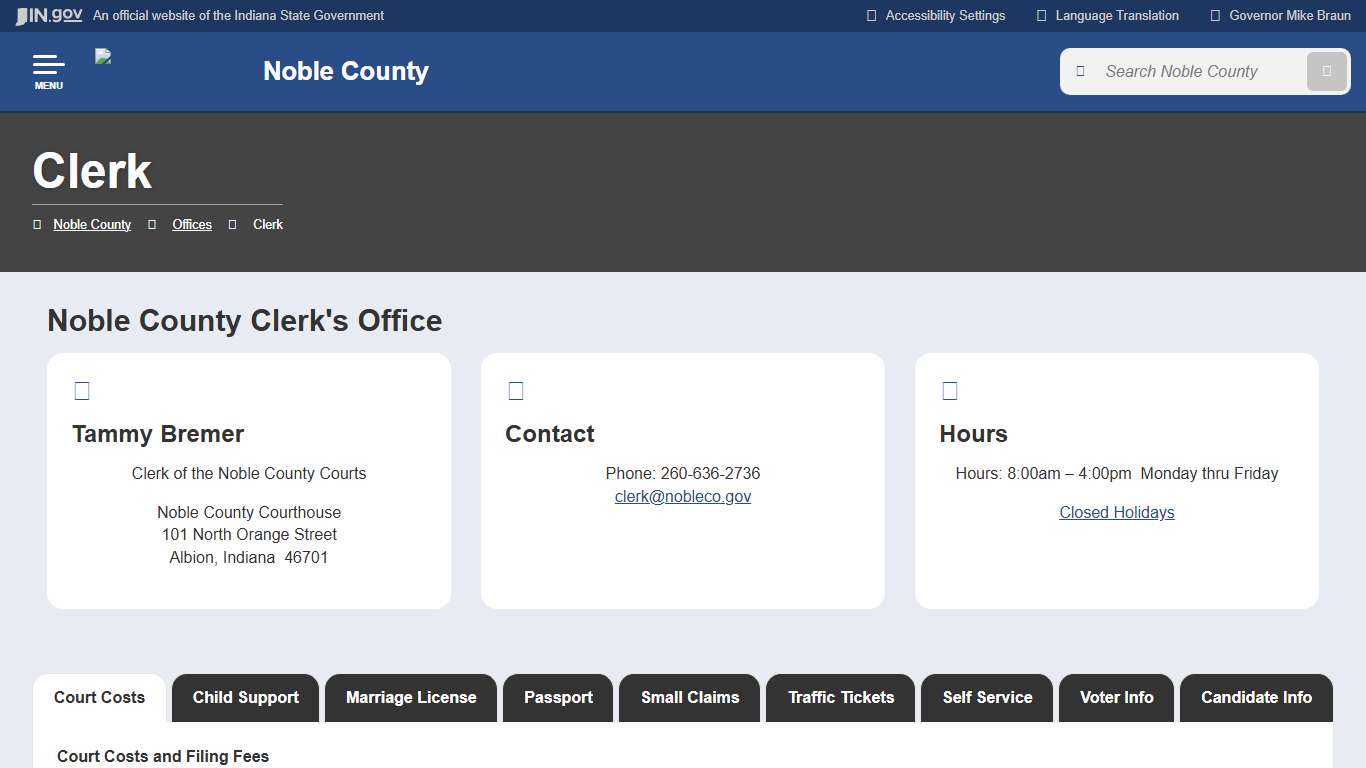Click the Governor Mike Braun icon
Viewport: 1366px width, 768px height.
point(1215,15)
